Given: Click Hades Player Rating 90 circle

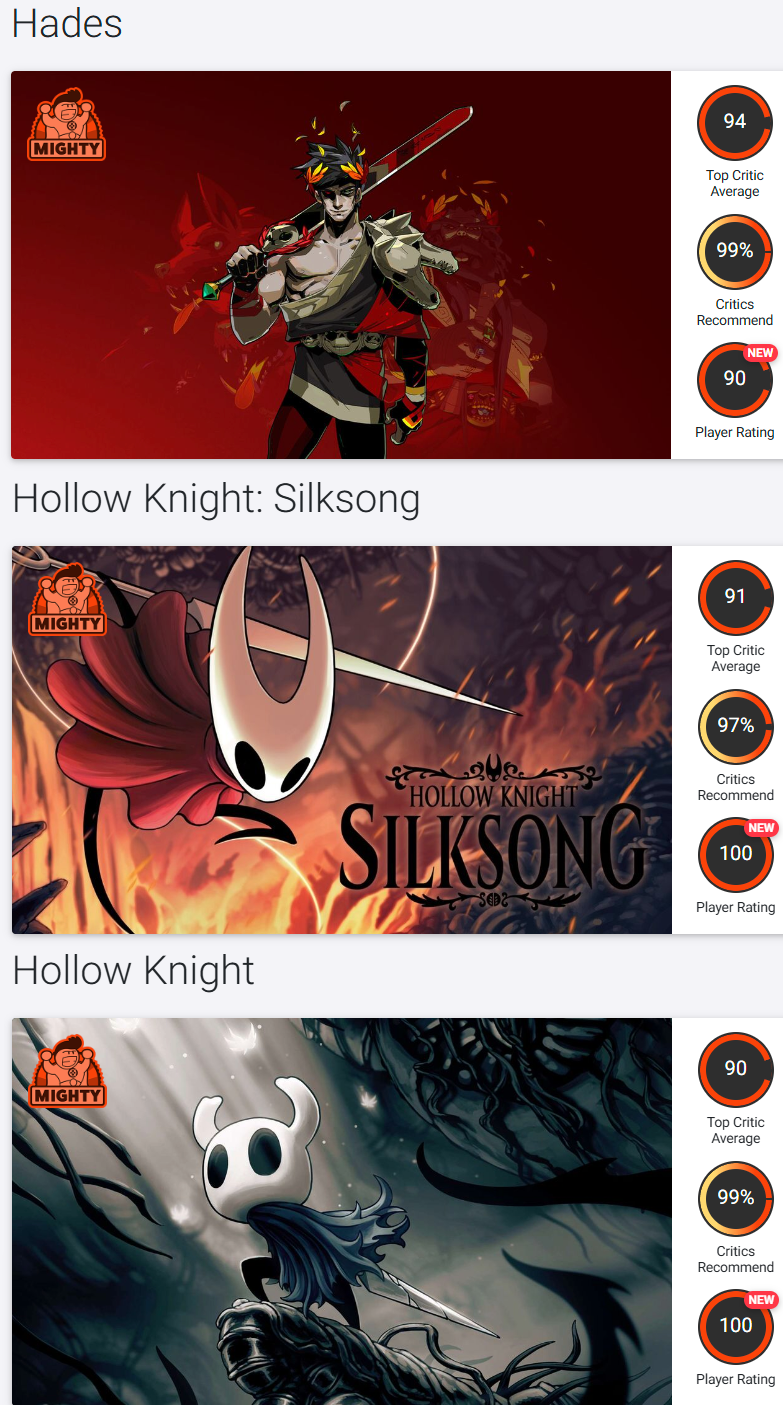Looking at the screenshot, I should pyautogui.click(x=735, y=379).
